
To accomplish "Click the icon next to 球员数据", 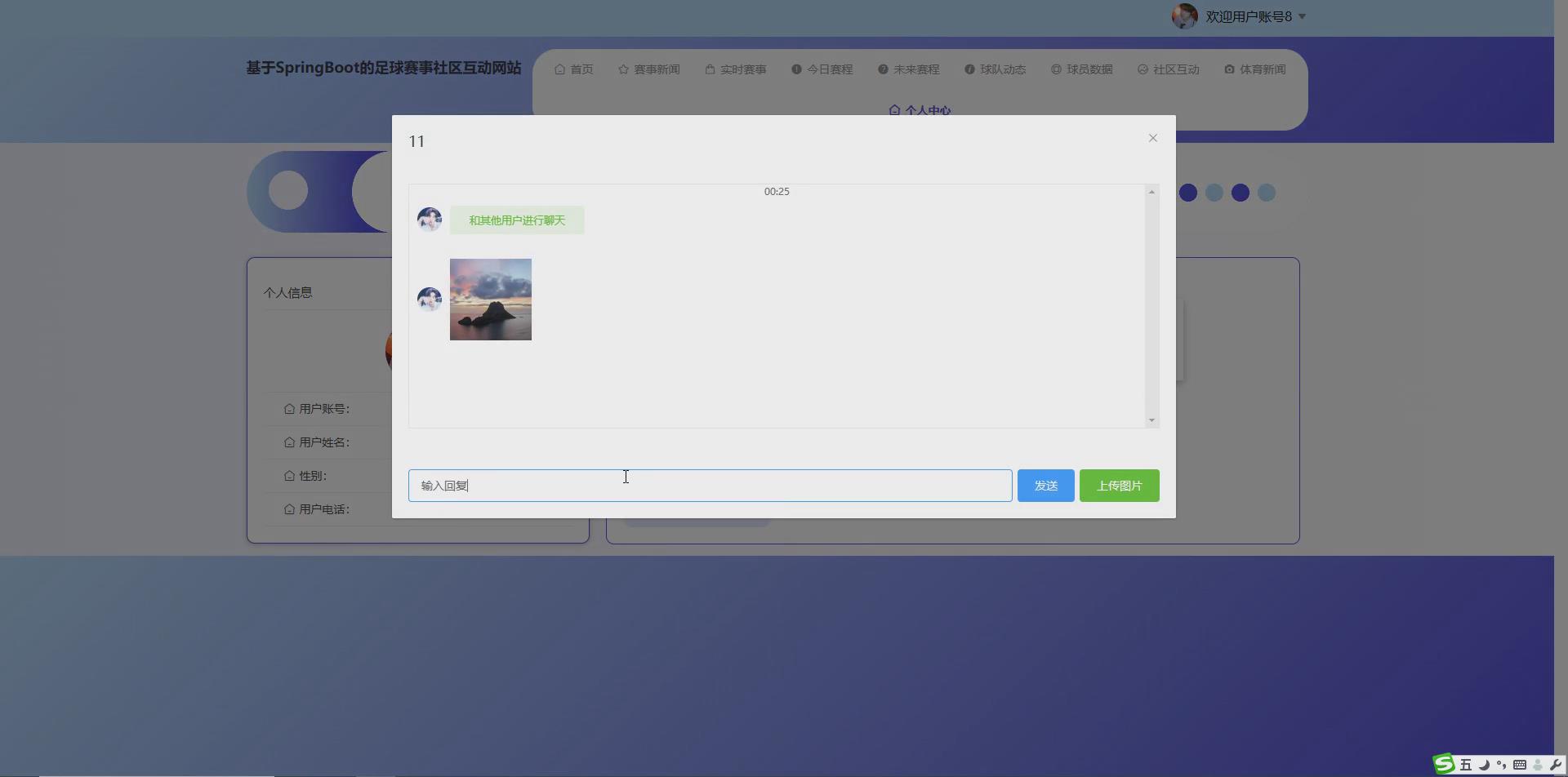I will (1056, 69).
